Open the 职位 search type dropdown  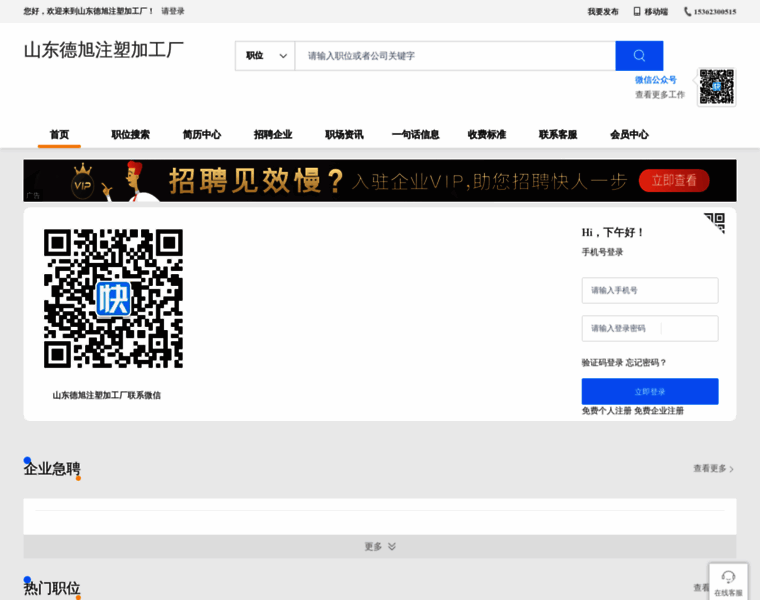pyautogui.click(x=265, y=56)
